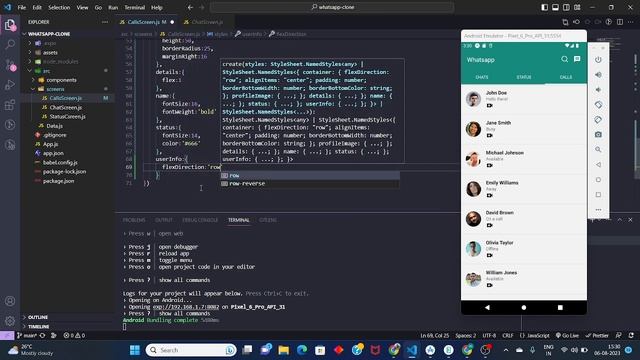Viewport: 640px width, 360px height.
Task: Open the File menu
Action: (22, 7)
